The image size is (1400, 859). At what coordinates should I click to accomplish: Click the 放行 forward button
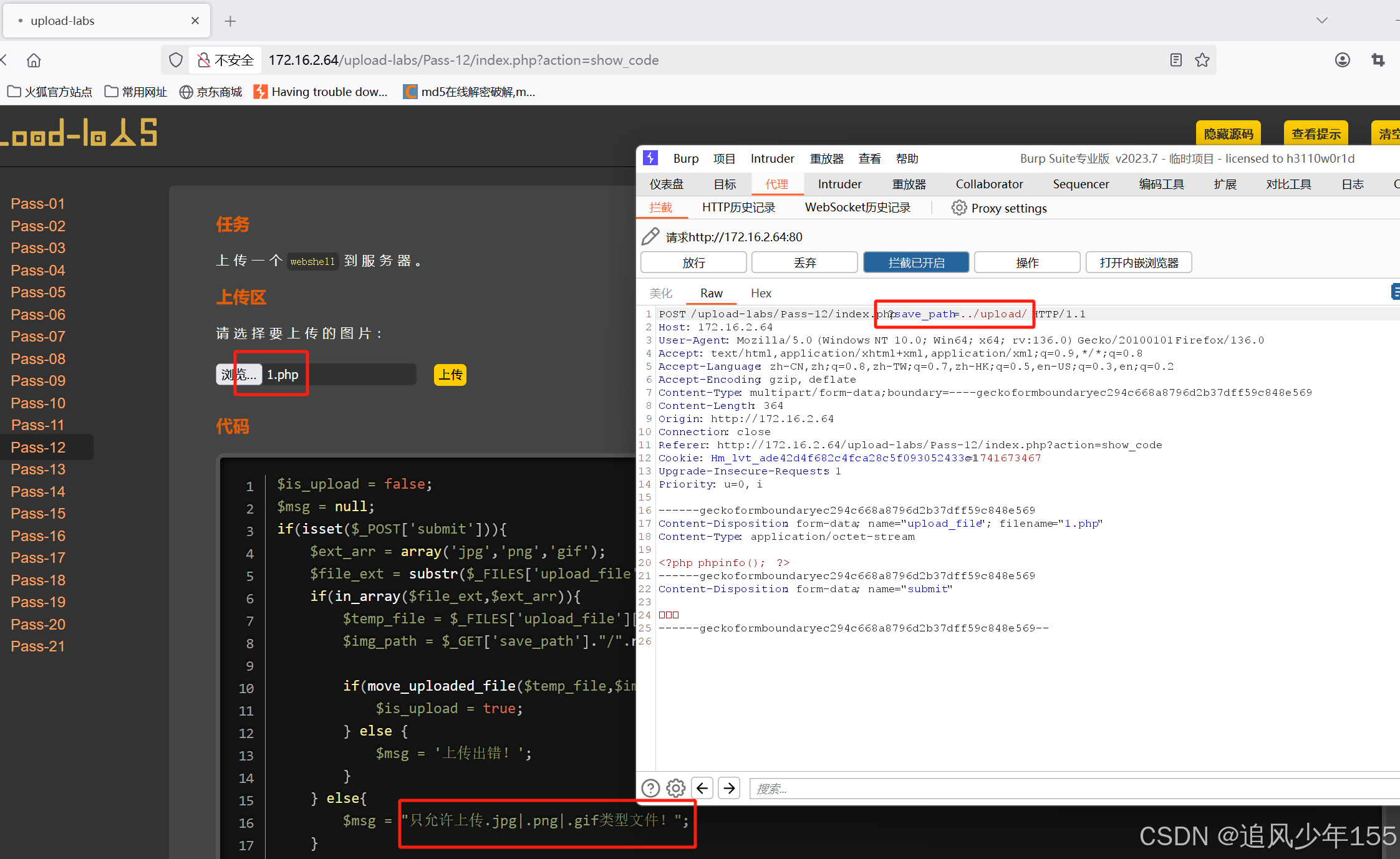point(693,262)
